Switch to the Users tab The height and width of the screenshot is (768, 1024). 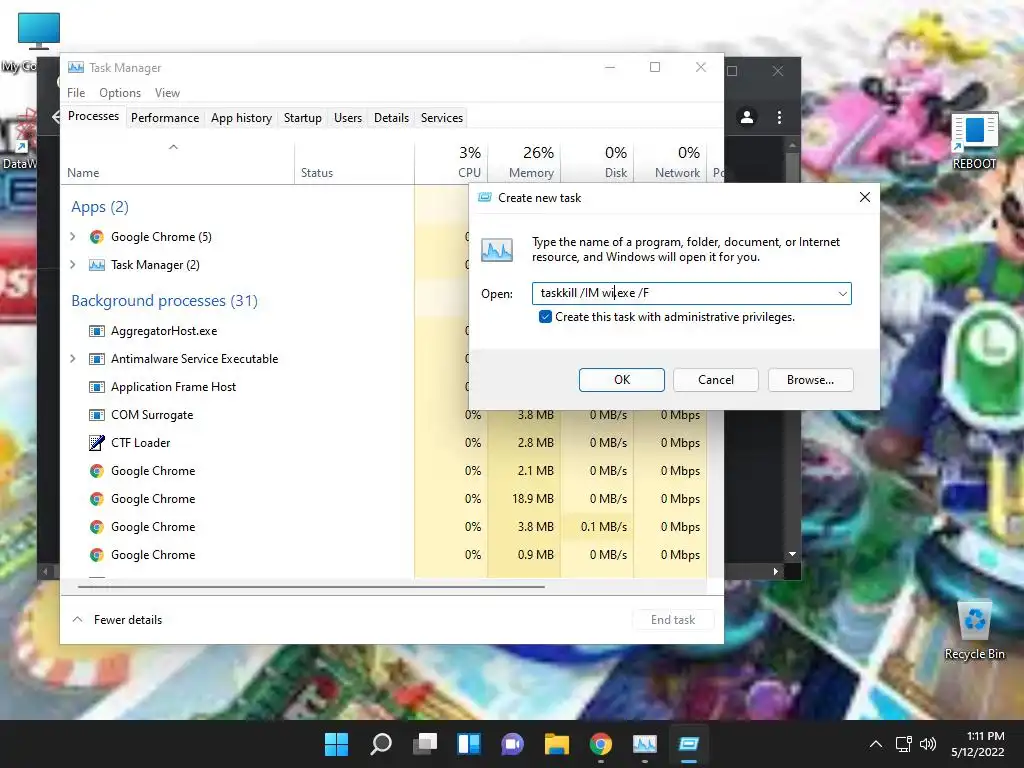[347, 118]
